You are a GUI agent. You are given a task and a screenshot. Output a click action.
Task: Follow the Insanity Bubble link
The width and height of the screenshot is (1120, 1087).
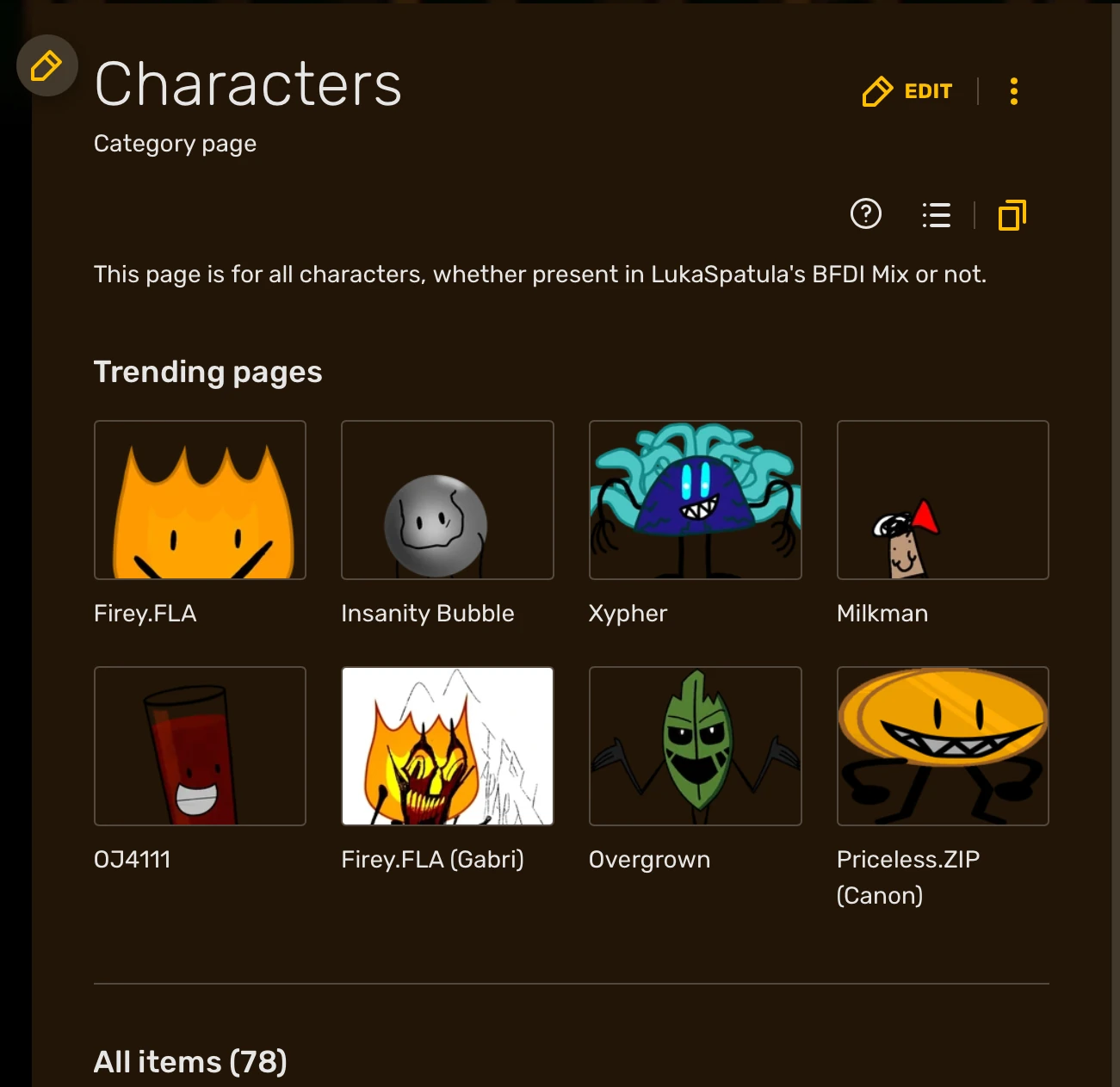point(428,614)
